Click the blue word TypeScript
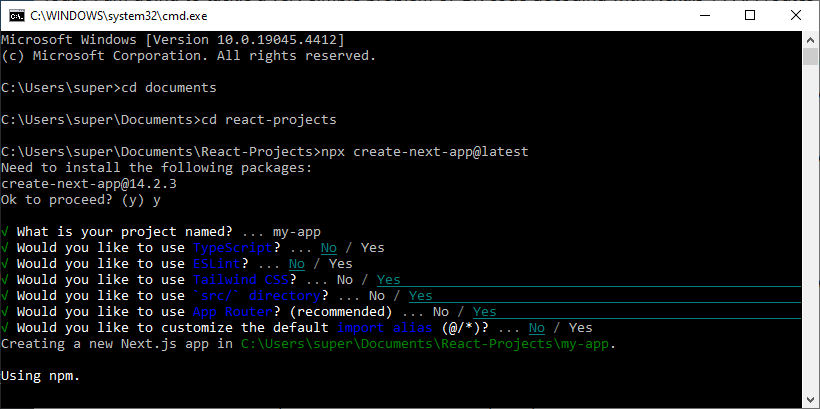Viewport: 820px width, 409px height. (x=233, y=247)
